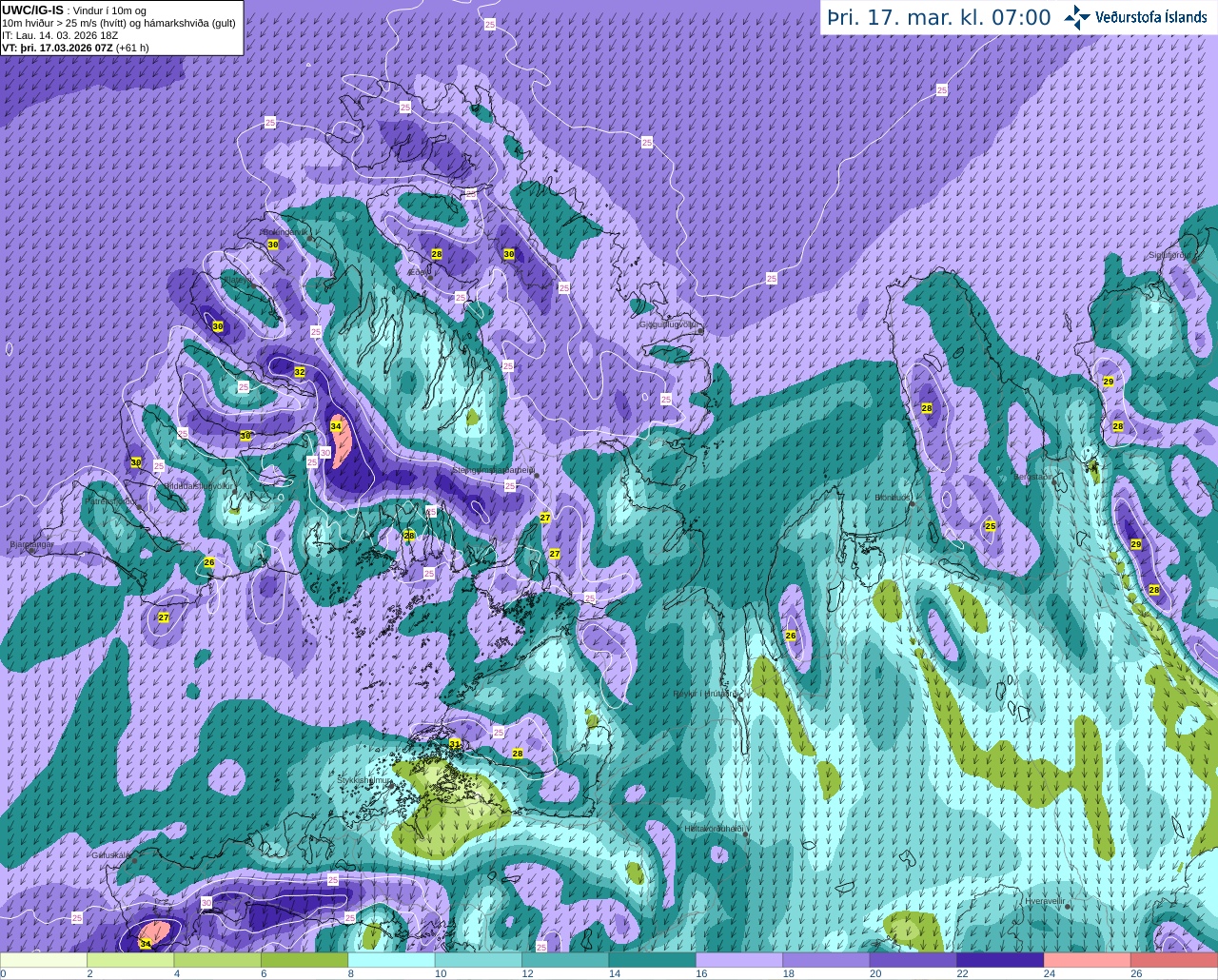The width and height of the screenshot is (1218, 980).
Task: Click the Holtavörðuheiði station label
Action: tap(714, 829)
